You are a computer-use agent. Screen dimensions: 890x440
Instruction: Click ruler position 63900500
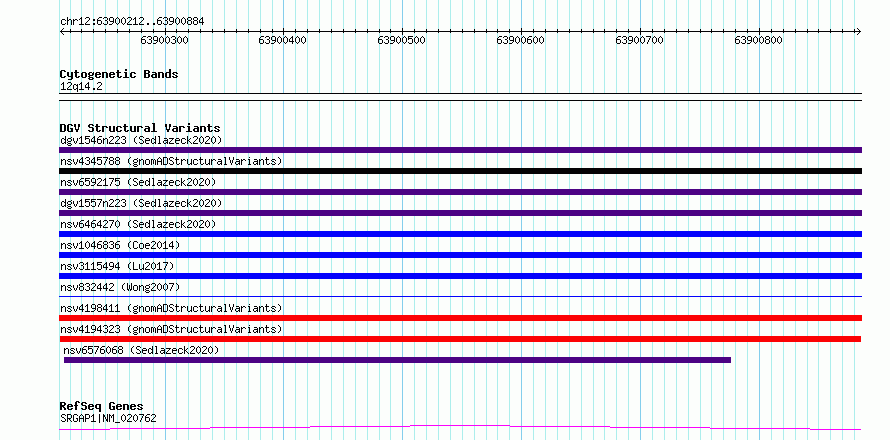point(401,40)
